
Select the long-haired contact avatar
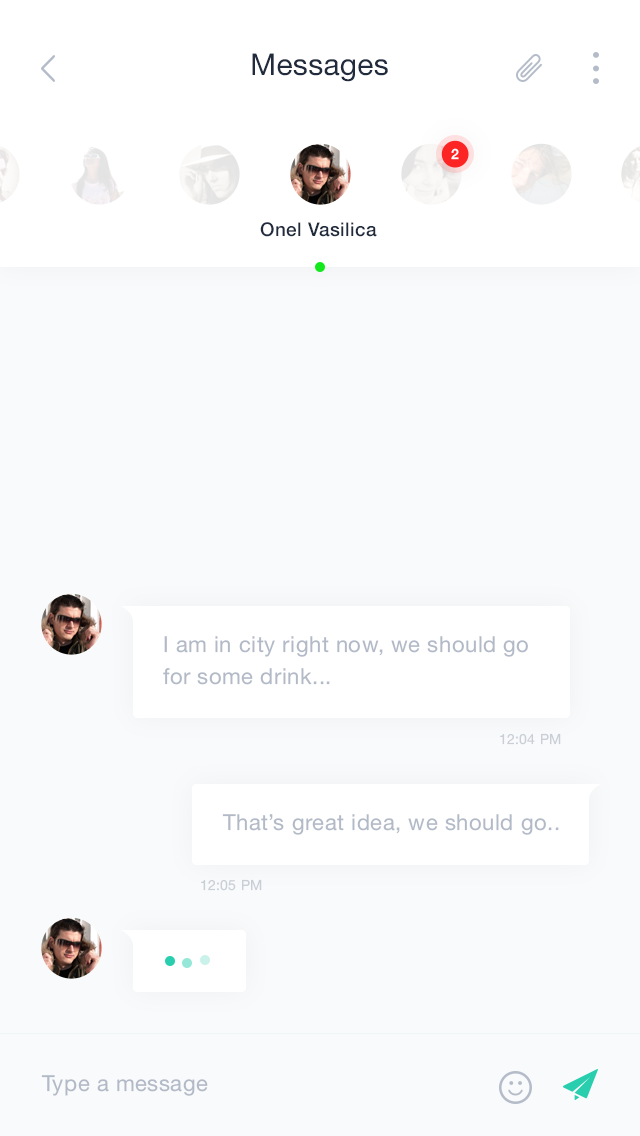pyautogui.click(x=99, y=174)
